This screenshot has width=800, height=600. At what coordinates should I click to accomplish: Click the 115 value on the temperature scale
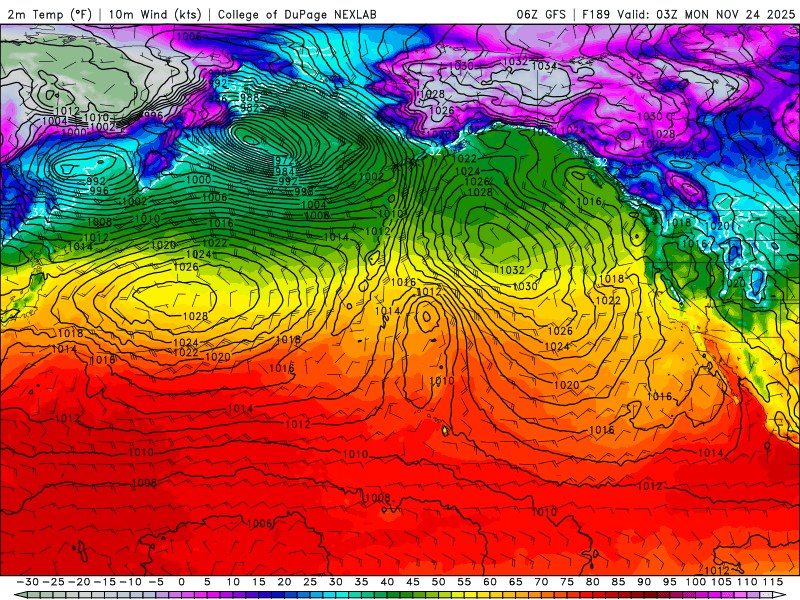[x=772, y=582]
